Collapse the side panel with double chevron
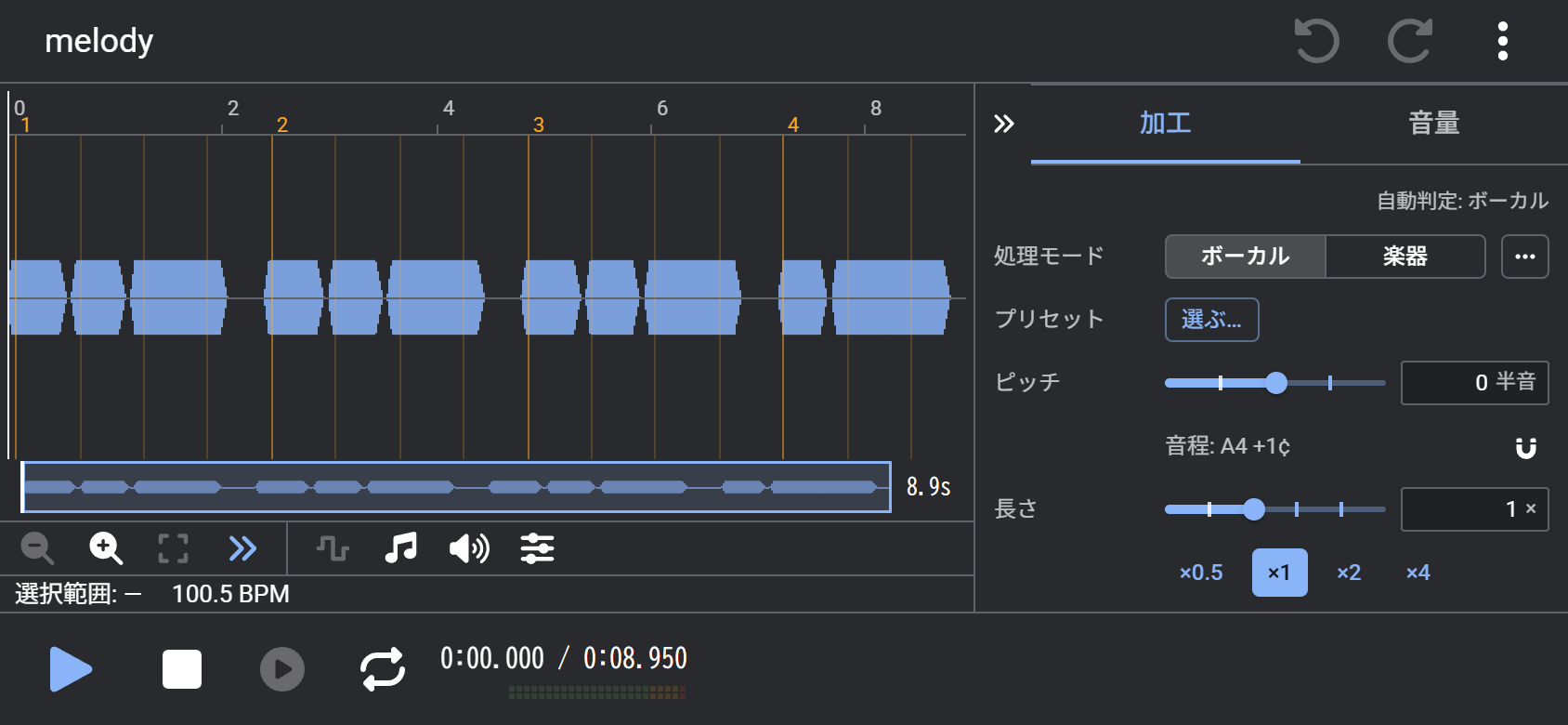The height and width of the screenshot is (725, 1568). (x=1004, y=124)
